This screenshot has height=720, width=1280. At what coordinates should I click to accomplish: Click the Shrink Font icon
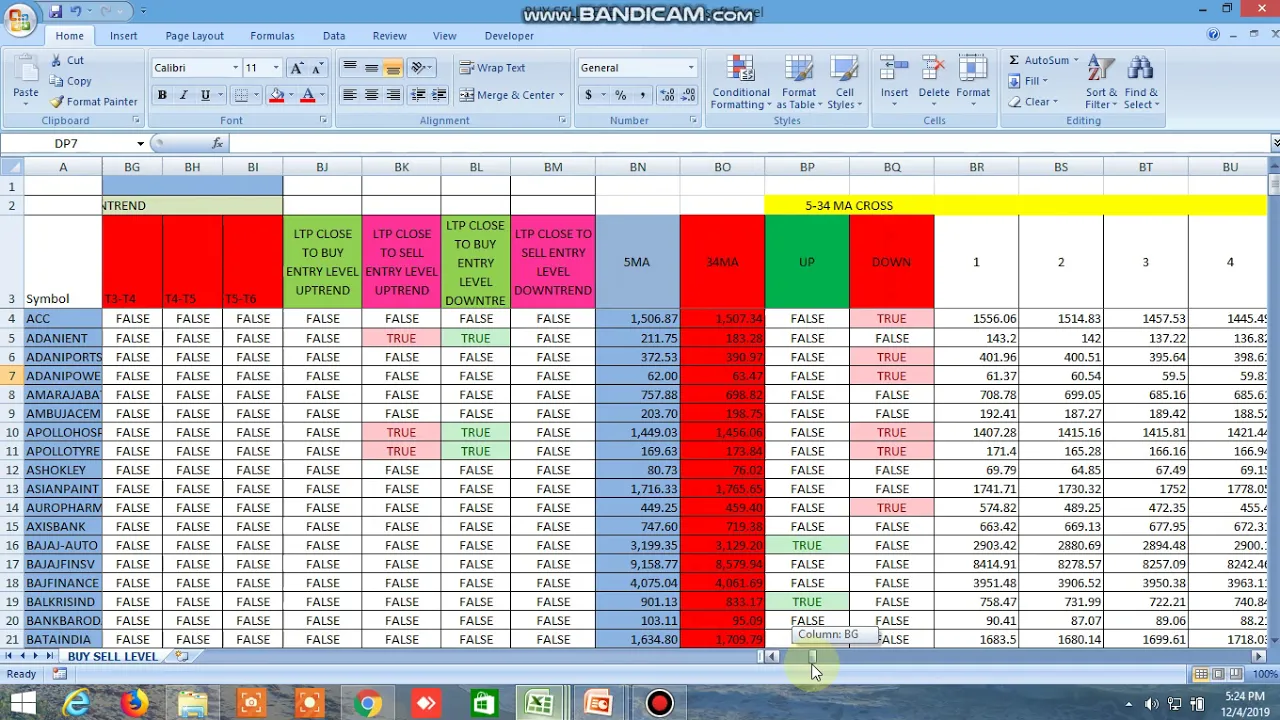click(318, 68)
